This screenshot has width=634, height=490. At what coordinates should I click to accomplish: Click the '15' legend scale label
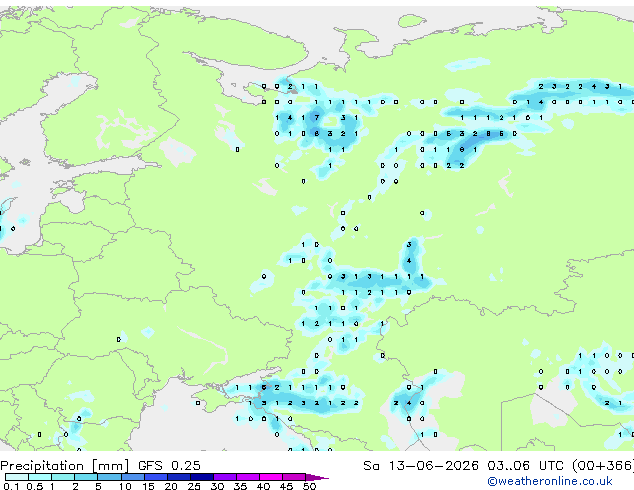point(148,486)
